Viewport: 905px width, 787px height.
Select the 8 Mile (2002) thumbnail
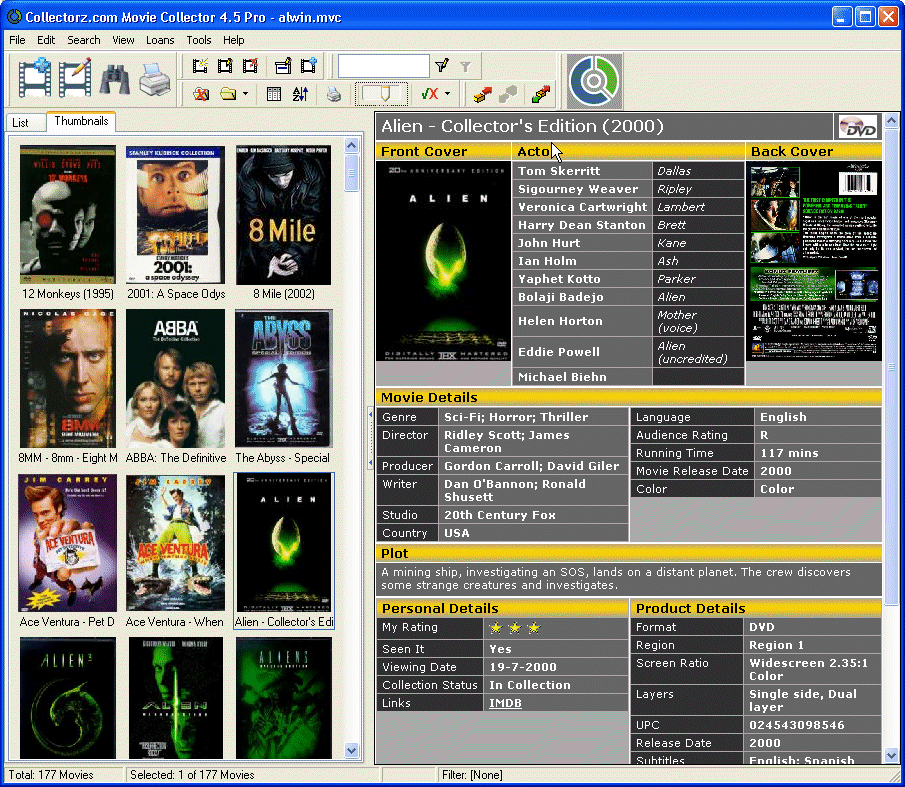click(x=283, y=222)
